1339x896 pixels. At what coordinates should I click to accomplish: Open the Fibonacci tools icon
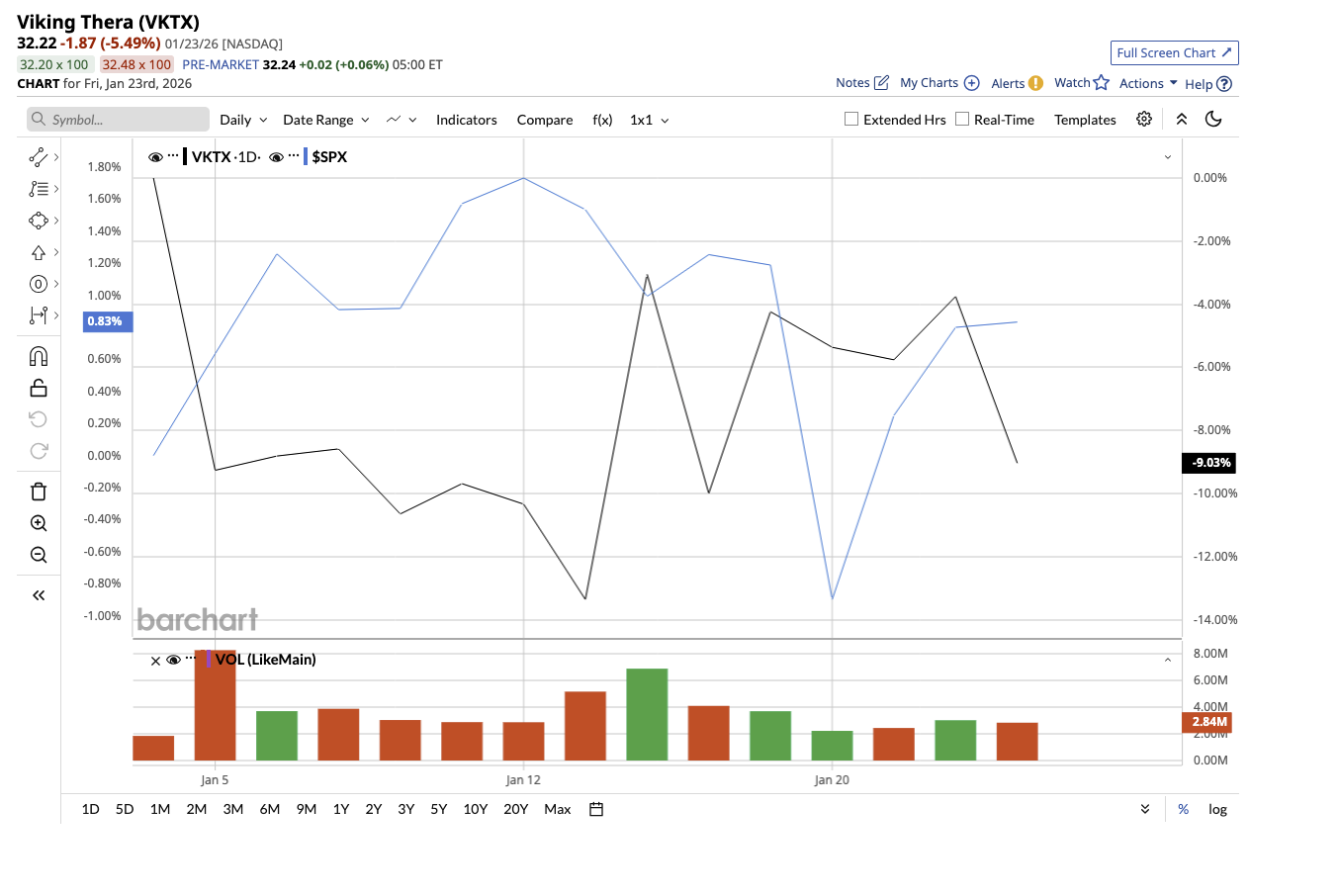point(39,189)
